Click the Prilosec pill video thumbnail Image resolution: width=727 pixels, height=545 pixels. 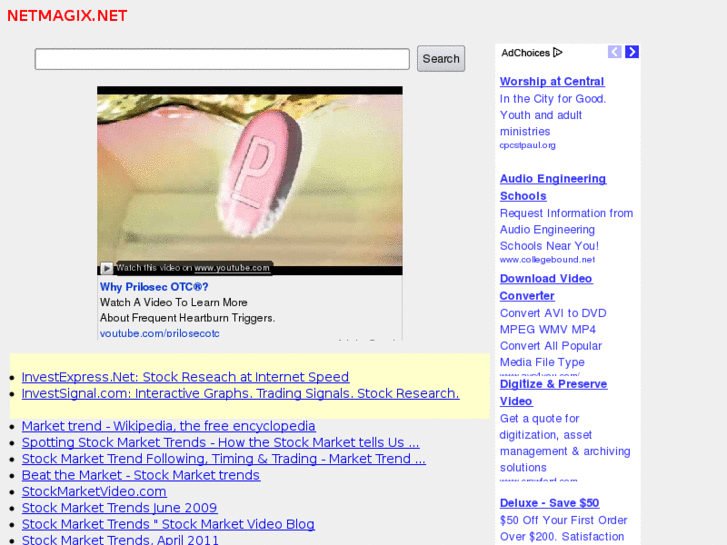point(250,180)
